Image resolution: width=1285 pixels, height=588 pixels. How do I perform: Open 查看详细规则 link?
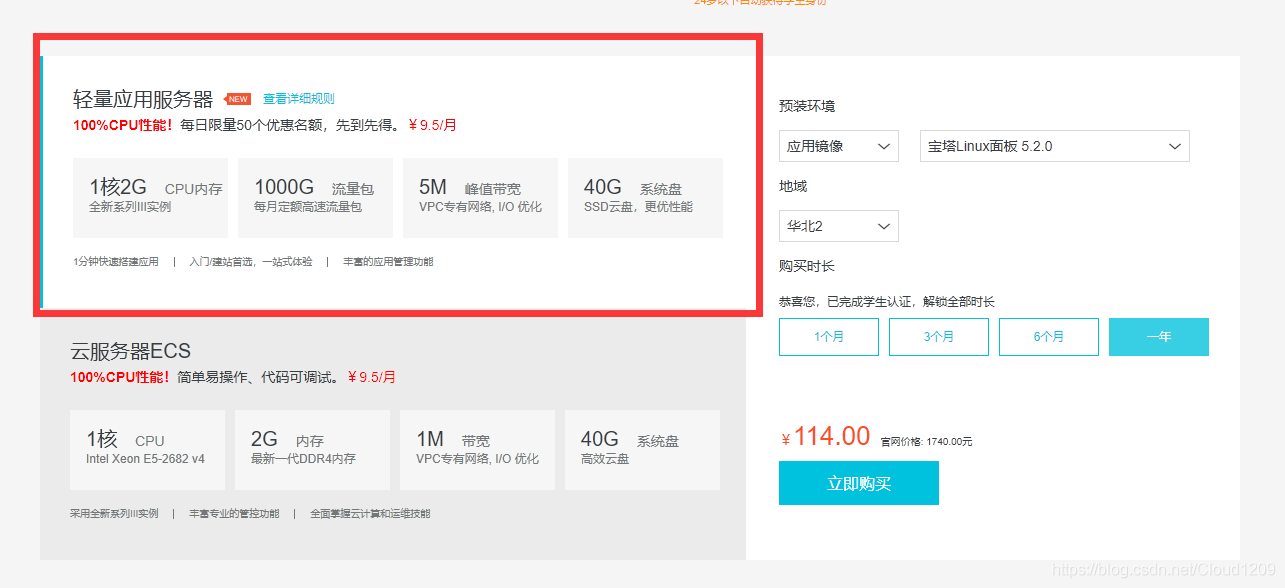coord(298,99)
